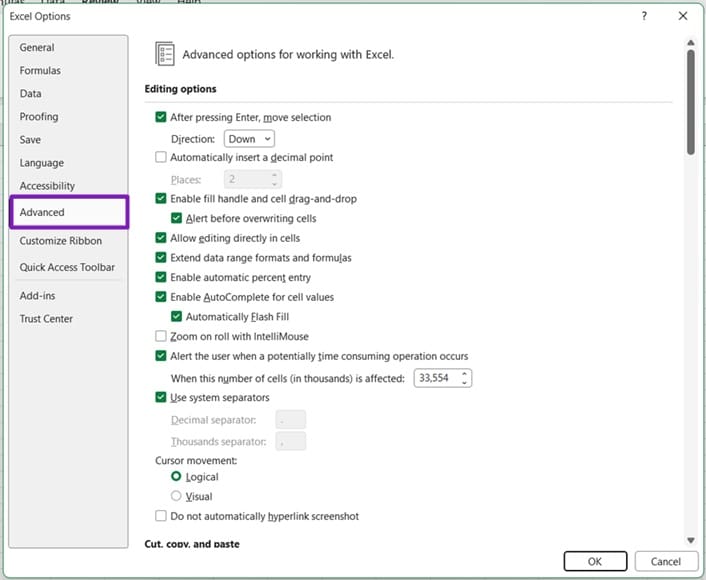Toggle Alert before overwriting cells

coord(176,218)
